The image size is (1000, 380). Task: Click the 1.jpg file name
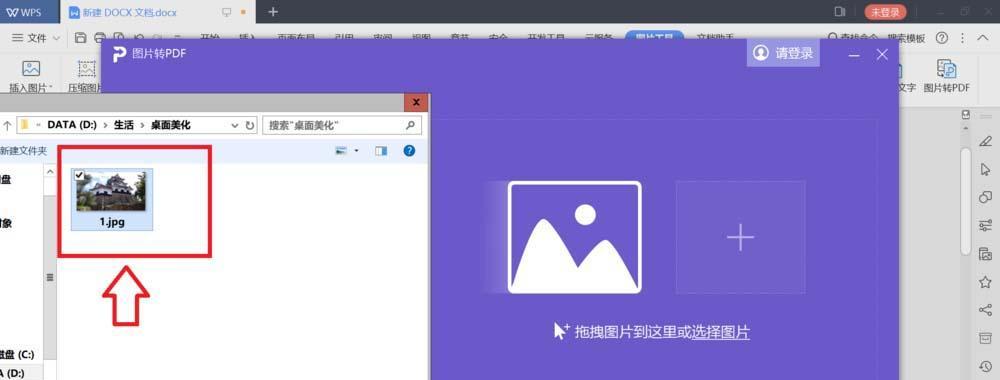point(112,222)
